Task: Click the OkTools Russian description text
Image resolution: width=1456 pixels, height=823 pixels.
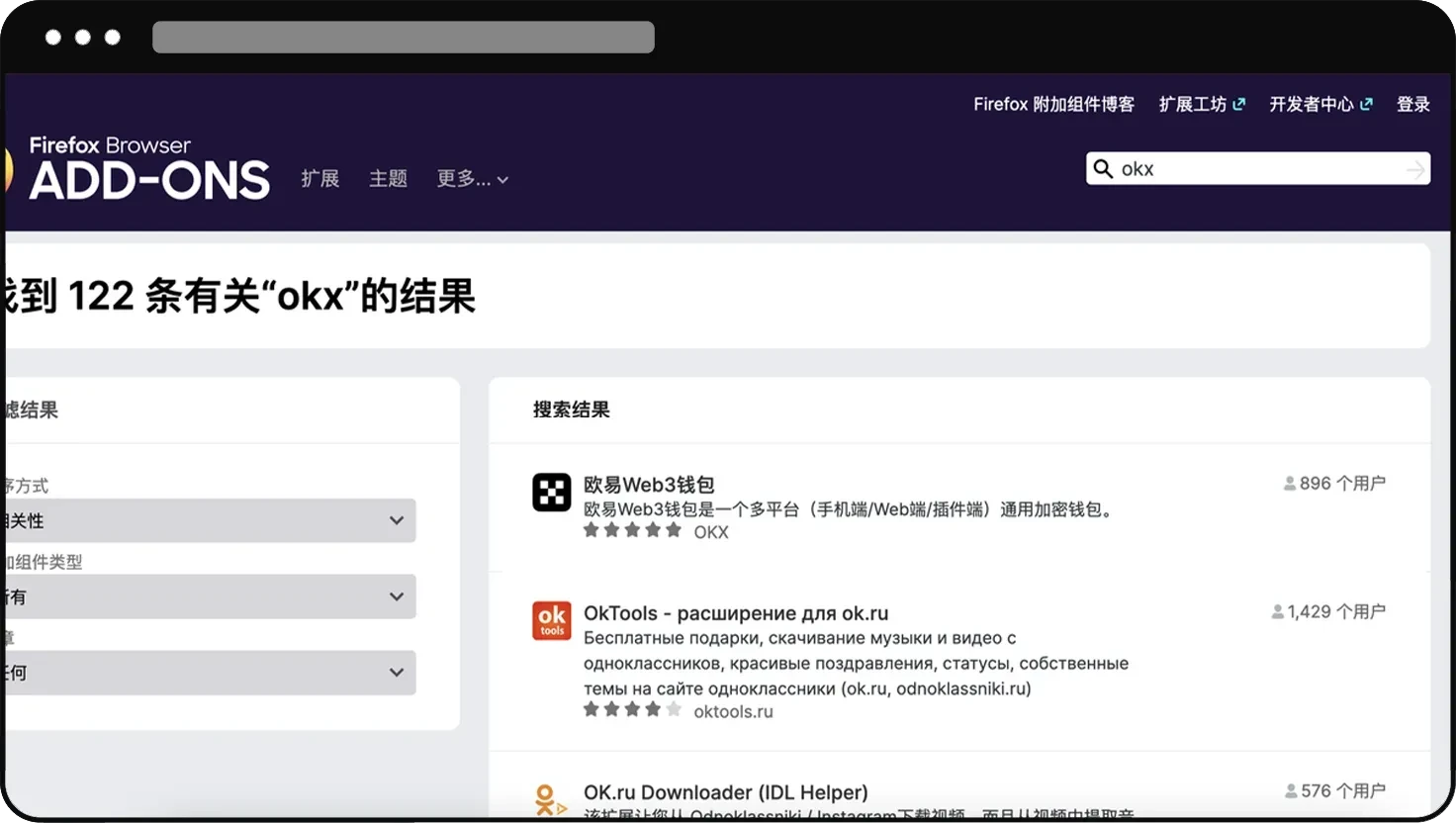Action: 856,663
